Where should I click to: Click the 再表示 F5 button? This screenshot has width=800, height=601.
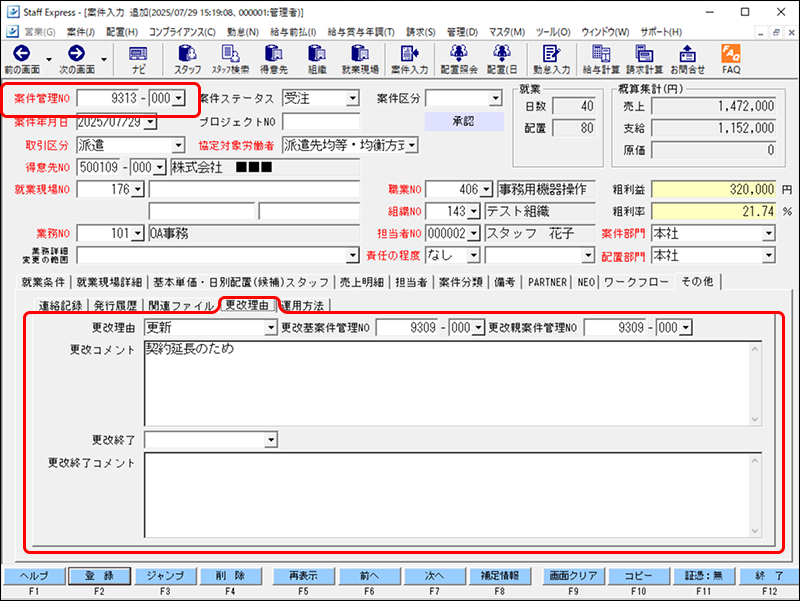click(x=304, y=575)
